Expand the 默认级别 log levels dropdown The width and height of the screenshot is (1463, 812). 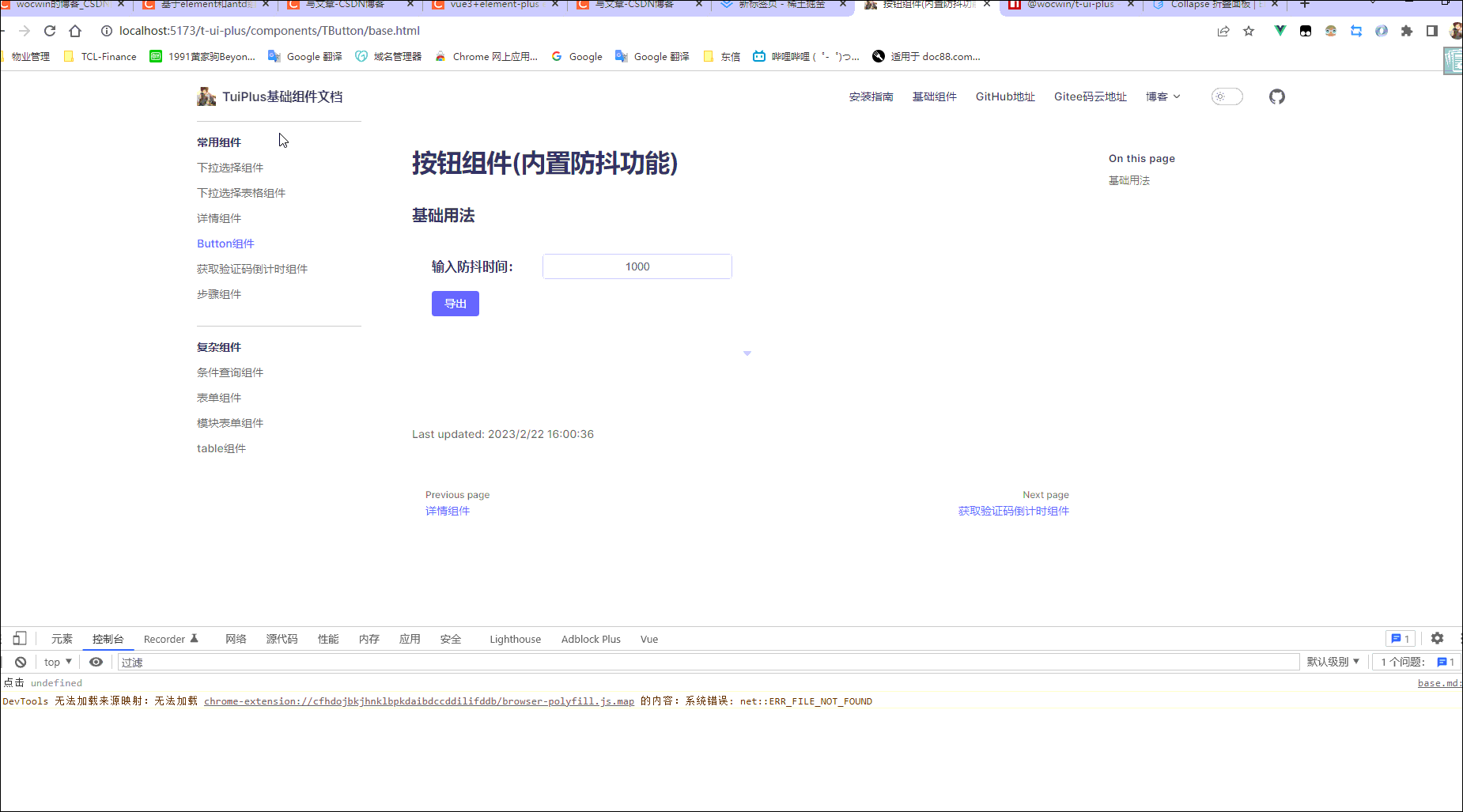click(1333, 662)
